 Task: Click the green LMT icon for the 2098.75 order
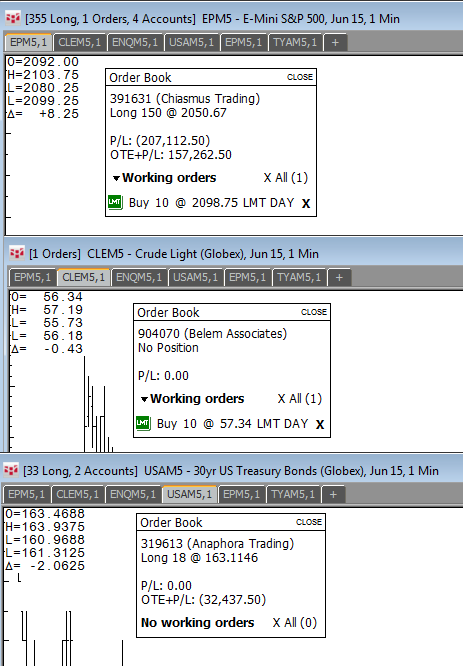115,203
